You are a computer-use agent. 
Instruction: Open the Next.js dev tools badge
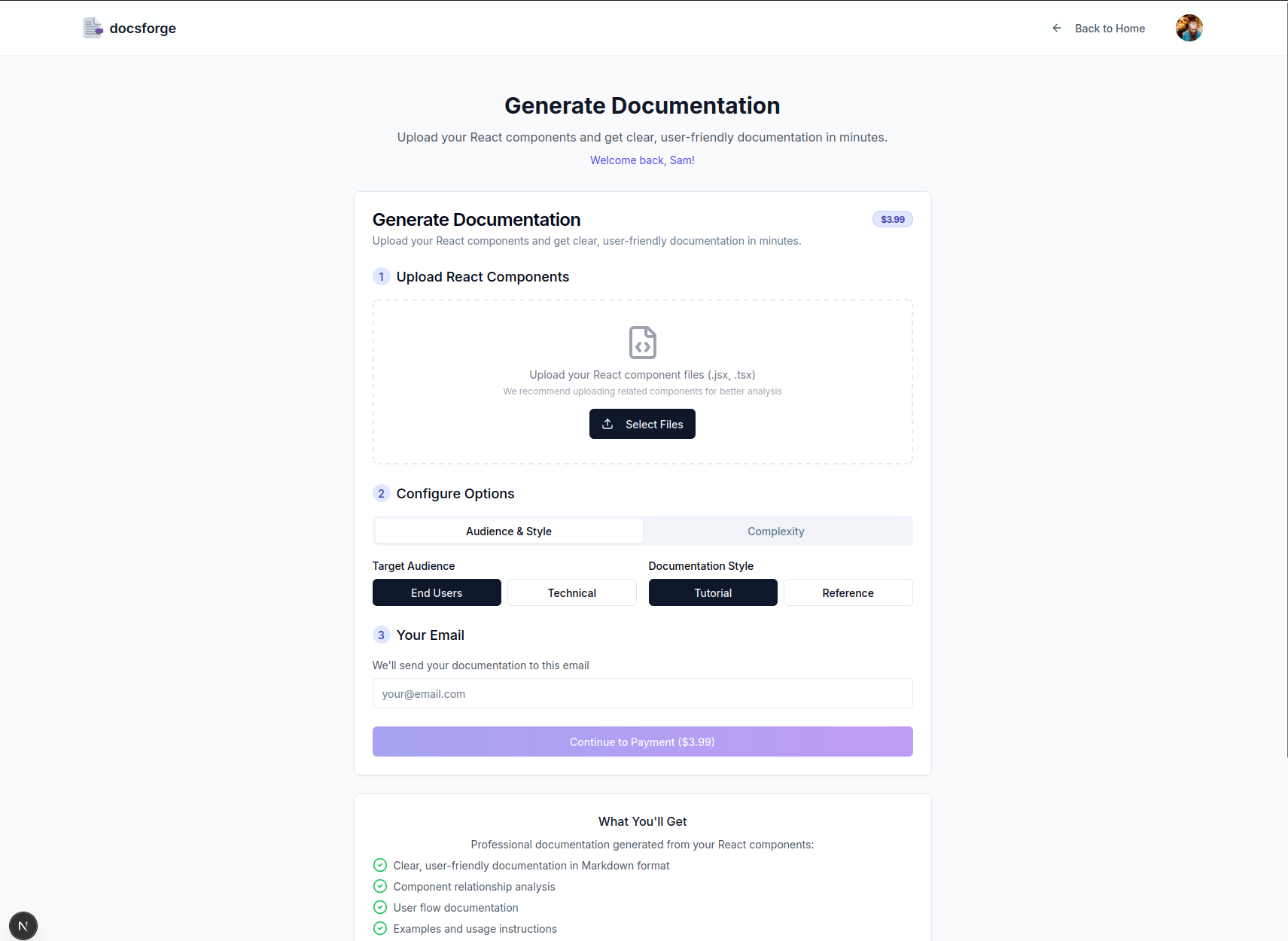coord(23,926)
